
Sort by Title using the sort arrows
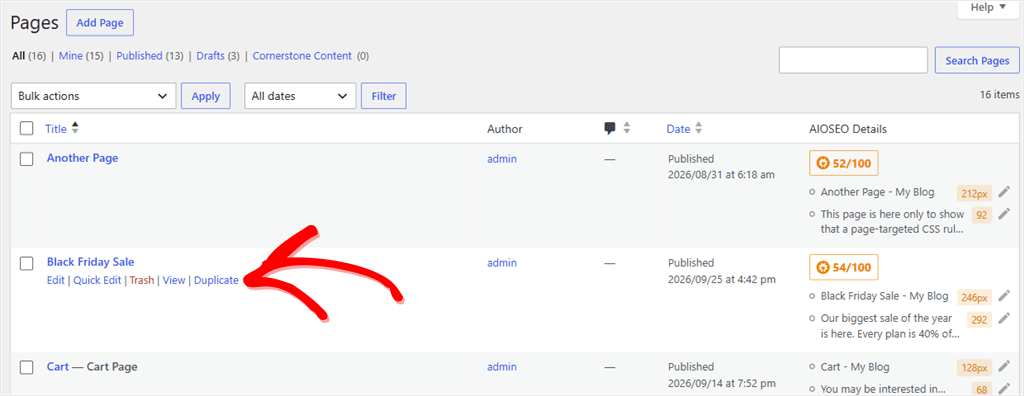coord(75,129)
